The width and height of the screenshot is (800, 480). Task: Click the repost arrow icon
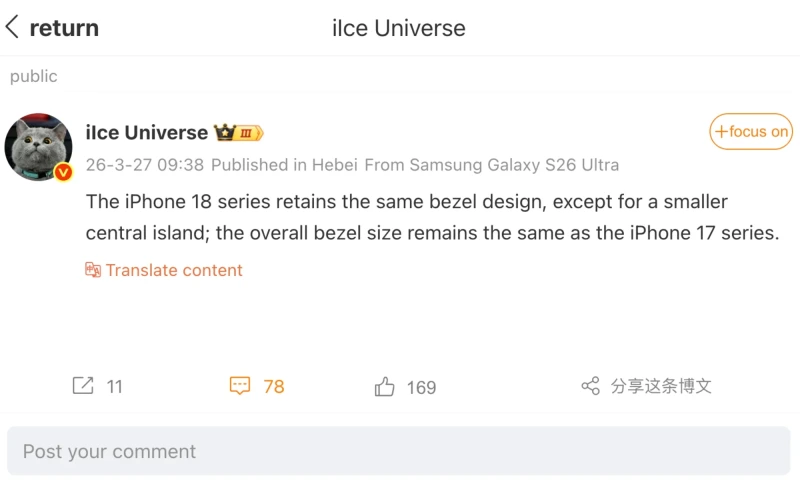pos(83,386)
